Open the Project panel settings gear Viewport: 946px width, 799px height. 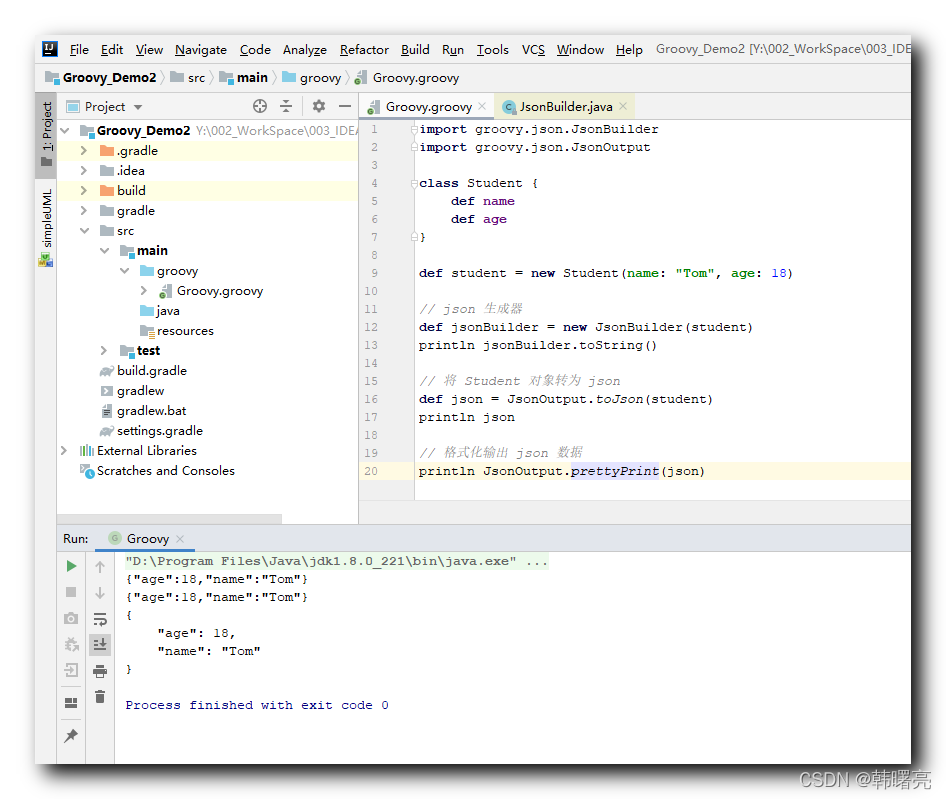click(320, 106)
